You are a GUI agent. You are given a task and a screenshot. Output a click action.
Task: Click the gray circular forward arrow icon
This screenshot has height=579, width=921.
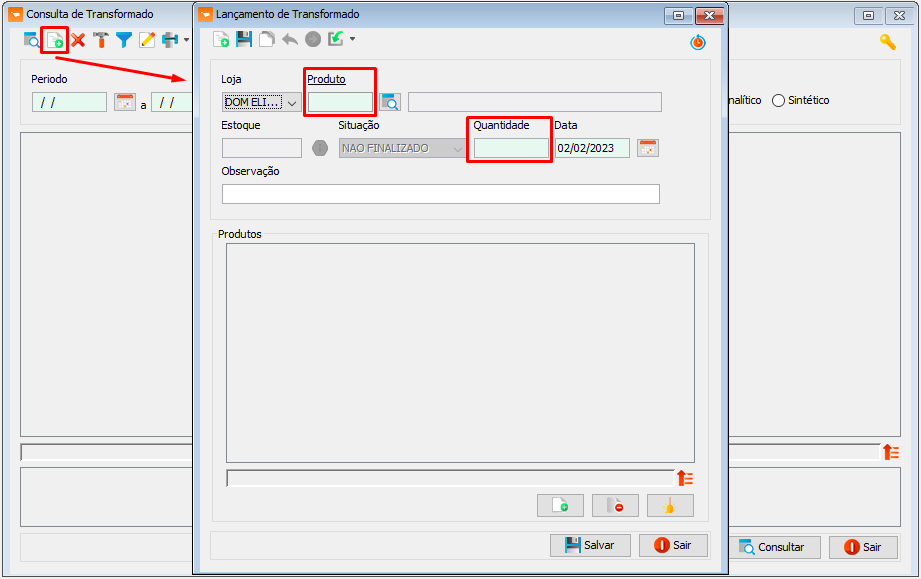tap(313, 39)
